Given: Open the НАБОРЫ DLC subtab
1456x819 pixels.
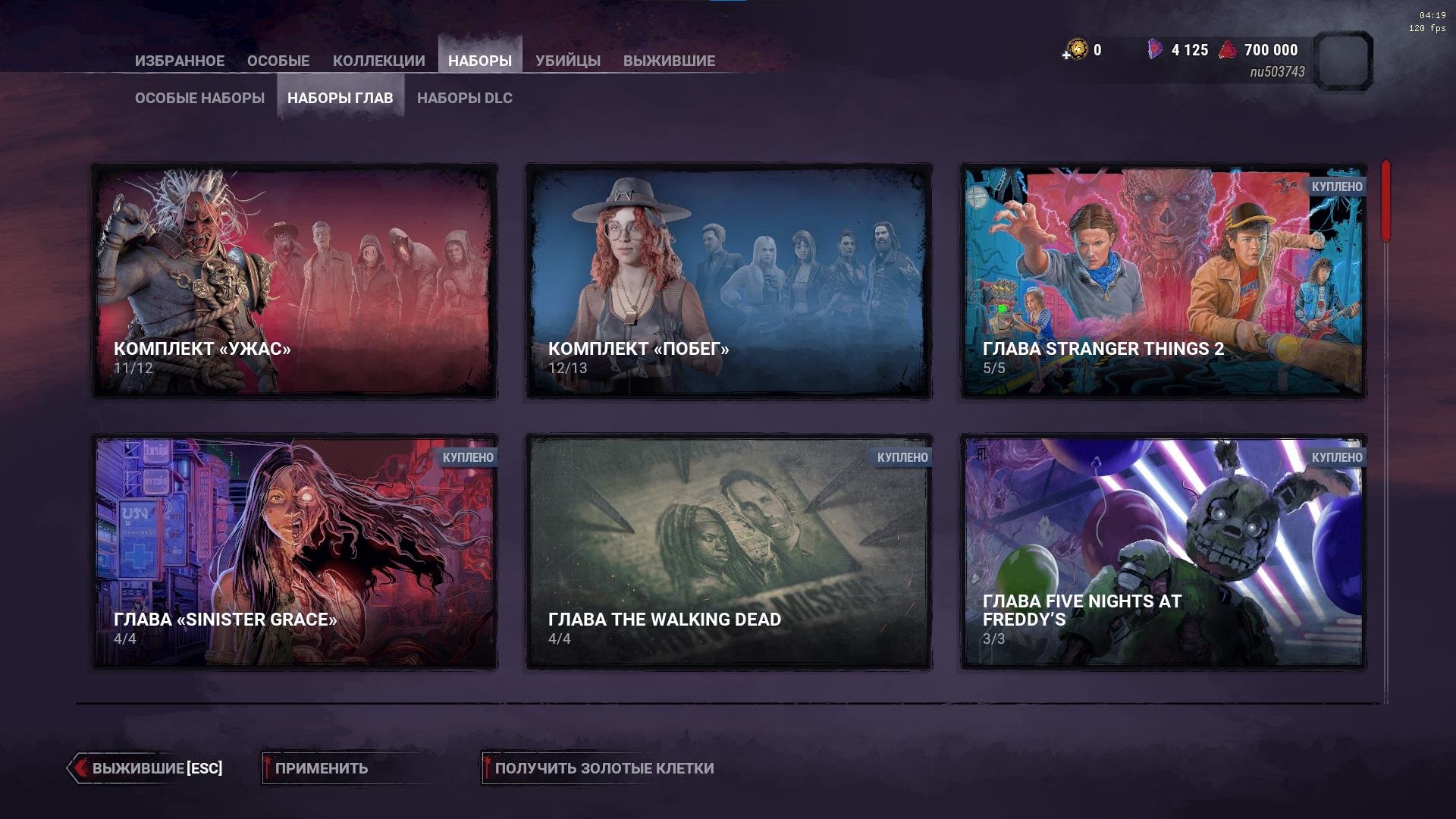Looking at the screenshot, I should click(x=464, y=98).
